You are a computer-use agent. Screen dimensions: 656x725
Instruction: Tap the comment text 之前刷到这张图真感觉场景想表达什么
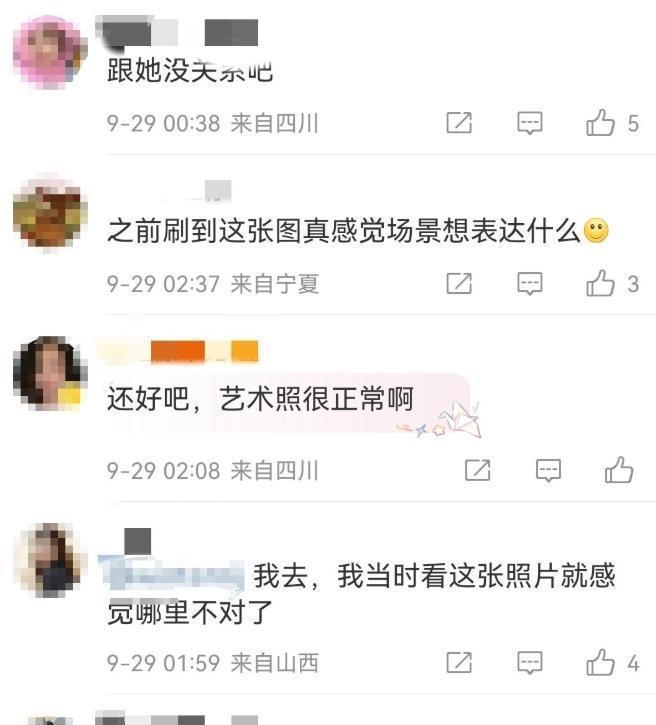click(x=343, y=231)
